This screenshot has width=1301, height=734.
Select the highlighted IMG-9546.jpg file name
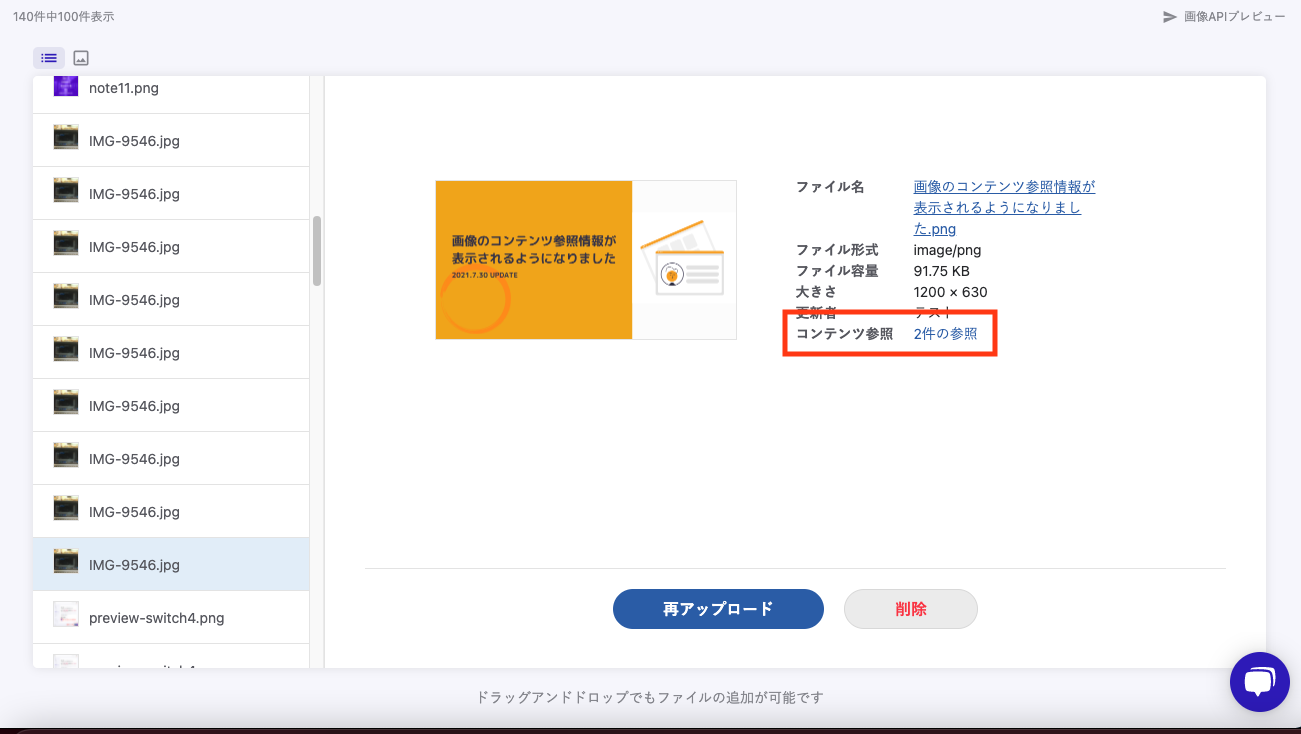click(x=134, y=565)
